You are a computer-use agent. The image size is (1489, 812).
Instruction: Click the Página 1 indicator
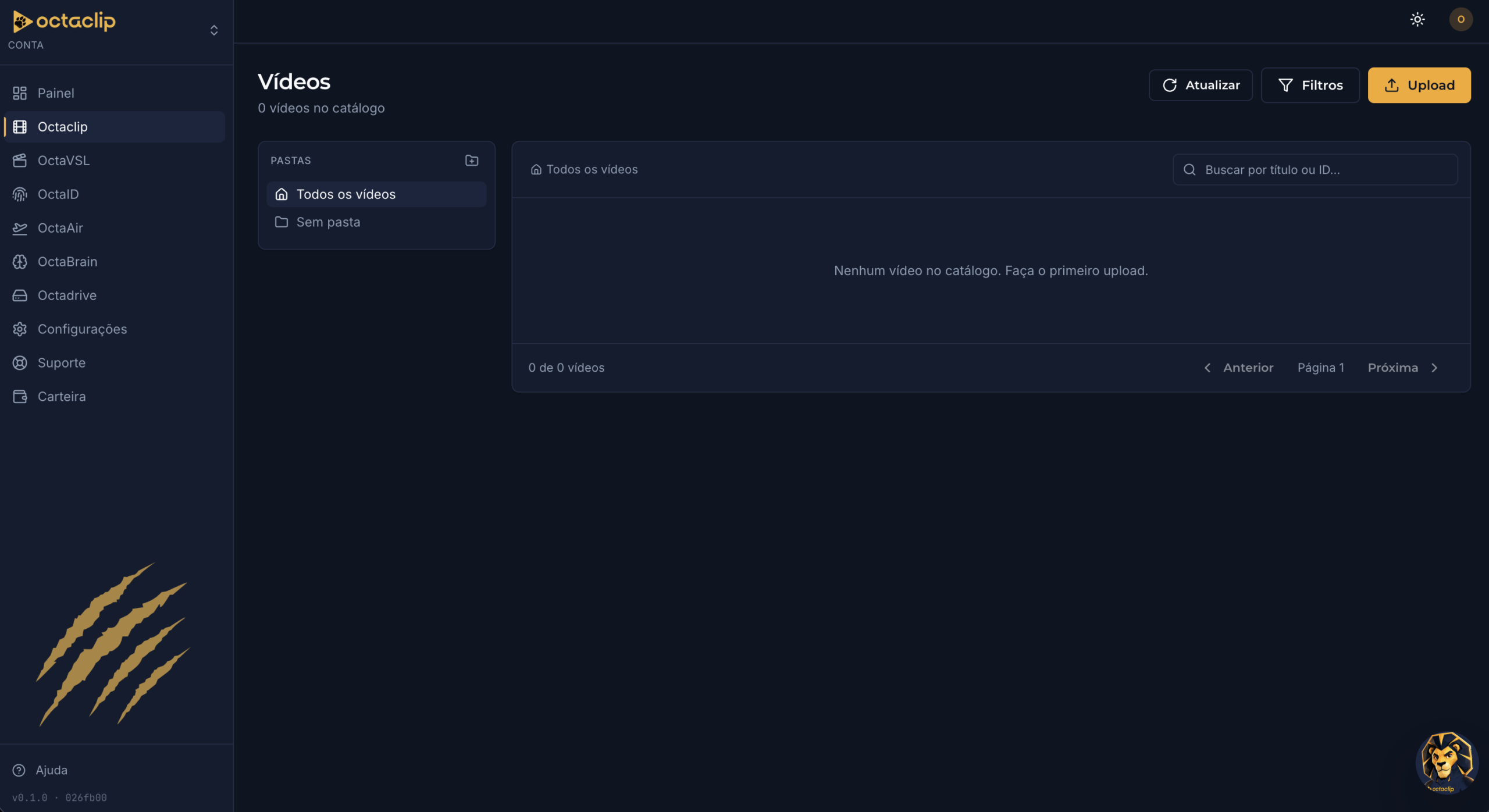tap(1321, 368)
